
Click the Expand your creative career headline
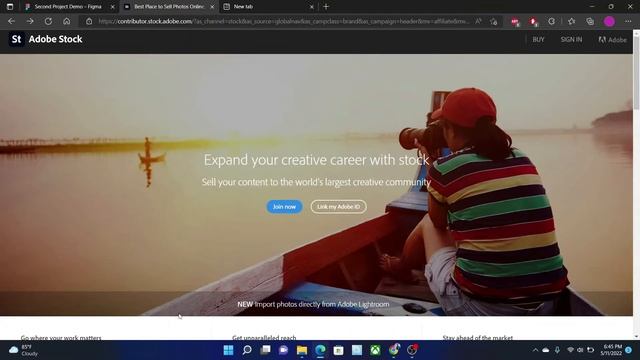coord(316,160)
